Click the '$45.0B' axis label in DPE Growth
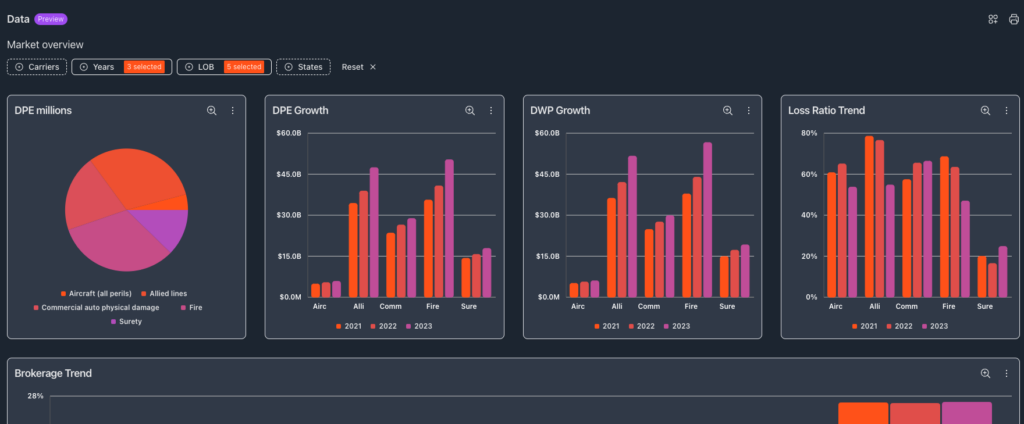Image resolution: width=1024 pixels, height=424 pixels. click(290, 174)
